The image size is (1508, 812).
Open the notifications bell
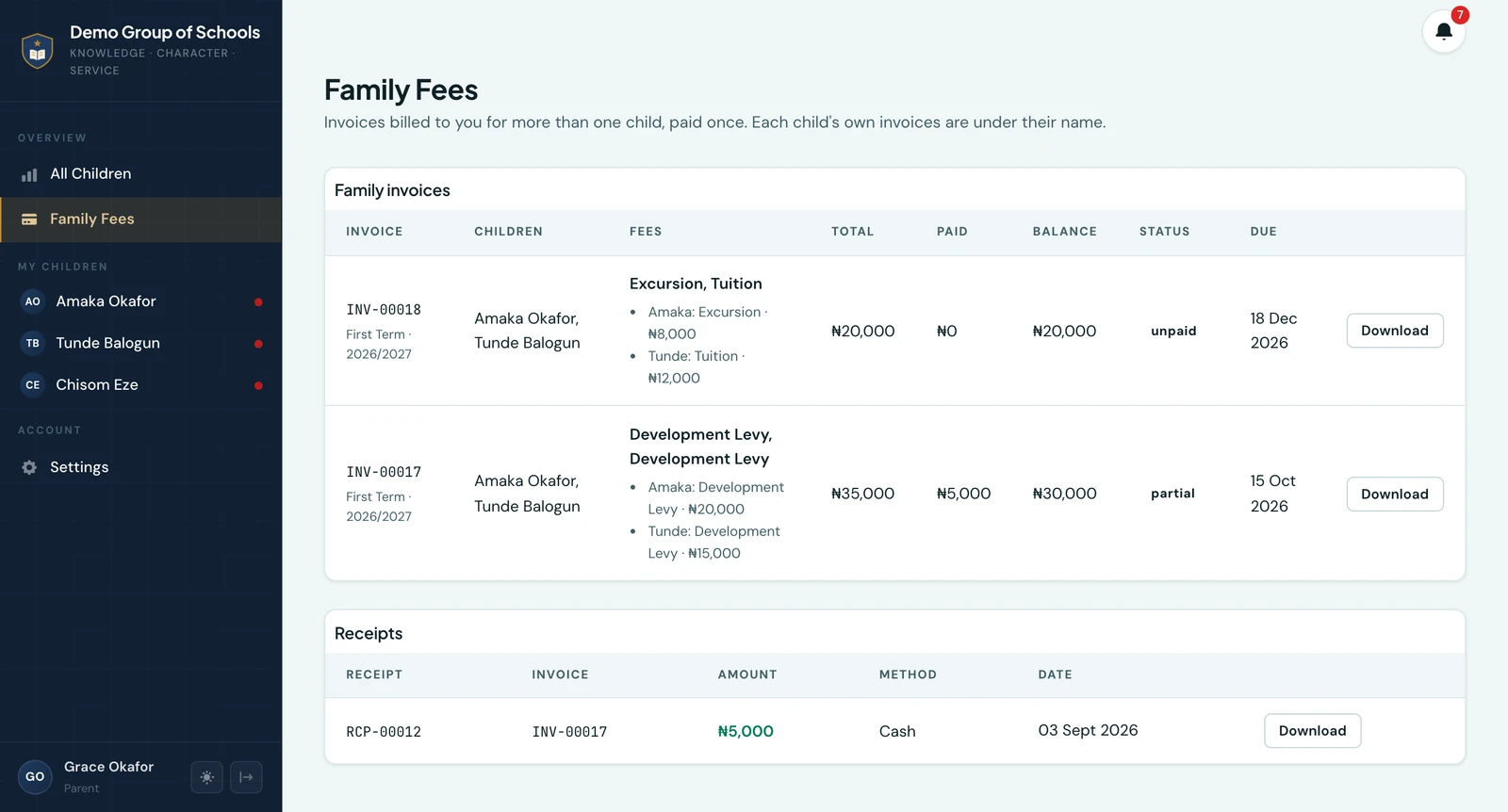coord(1443,32)
